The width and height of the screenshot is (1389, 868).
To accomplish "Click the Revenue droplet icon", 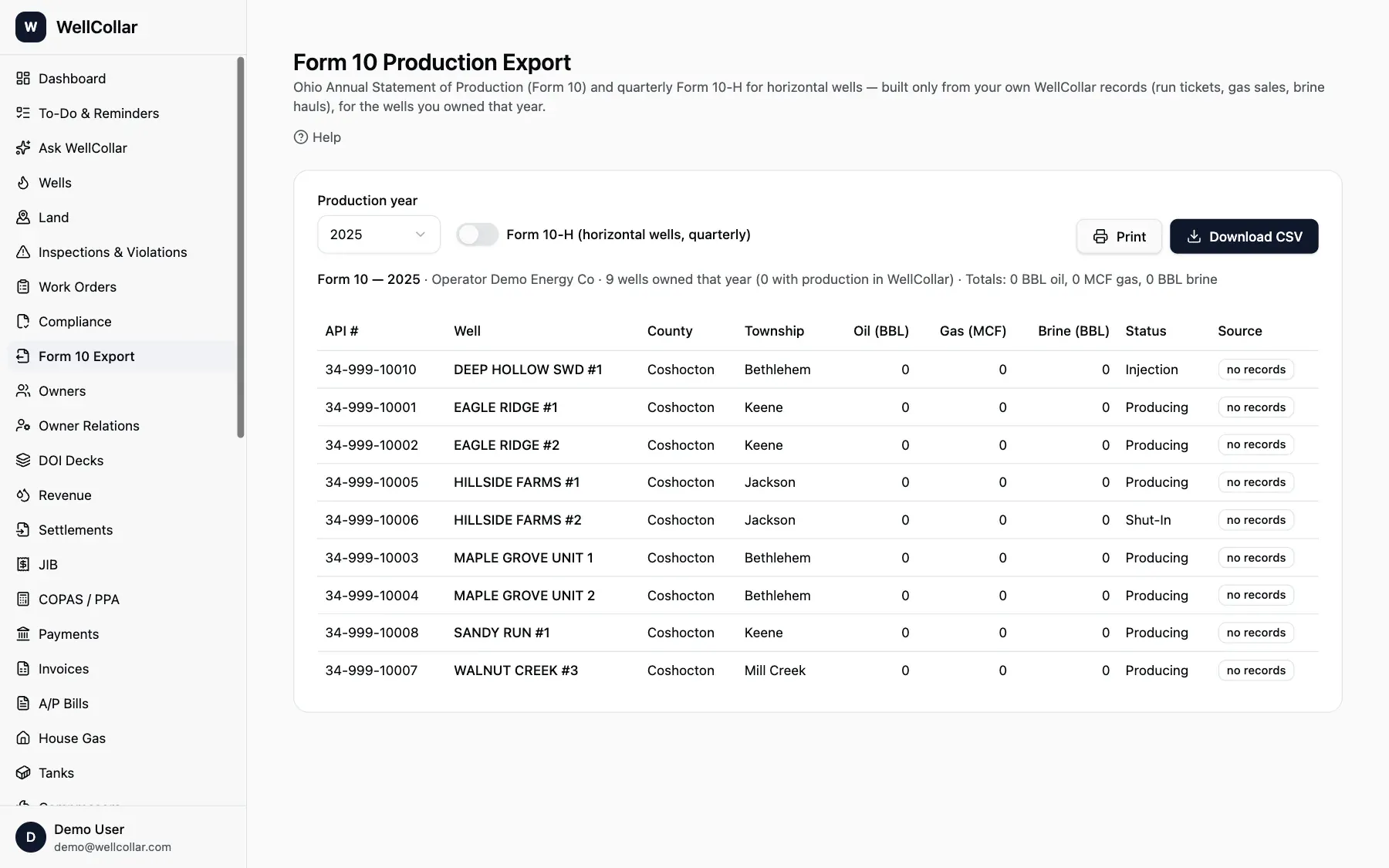I will coord(23,495).
